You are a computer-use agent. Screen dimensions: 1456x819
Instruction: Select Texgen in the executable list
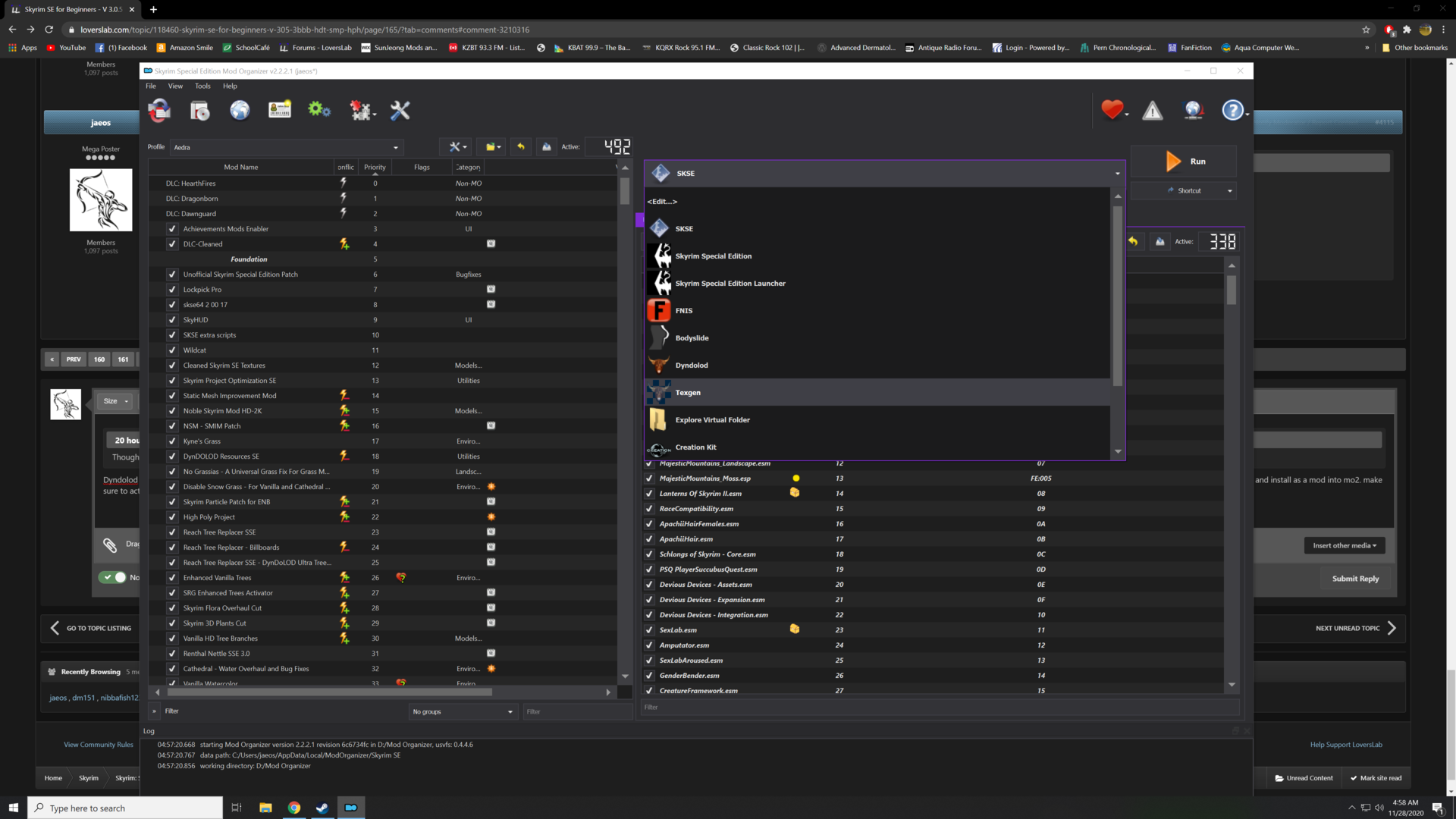(877, 392)
